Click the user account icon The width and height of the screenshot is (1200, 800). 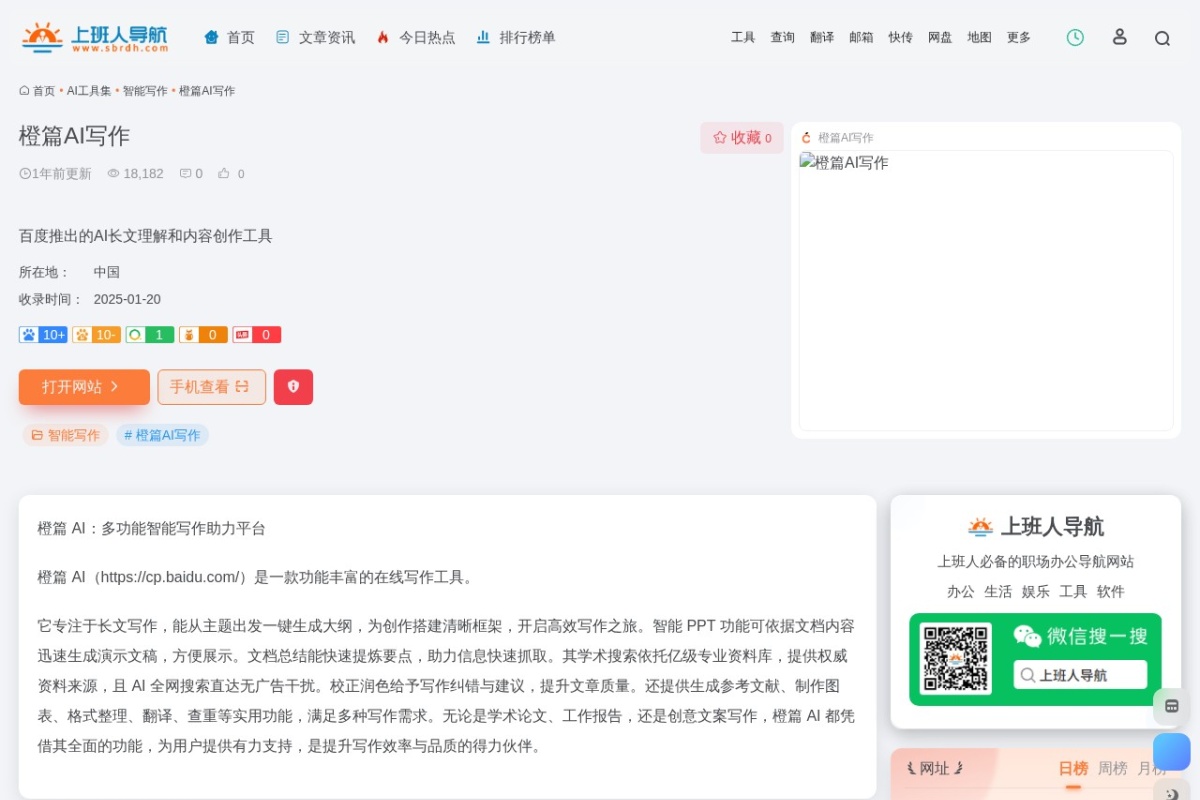click(1120, 37)
